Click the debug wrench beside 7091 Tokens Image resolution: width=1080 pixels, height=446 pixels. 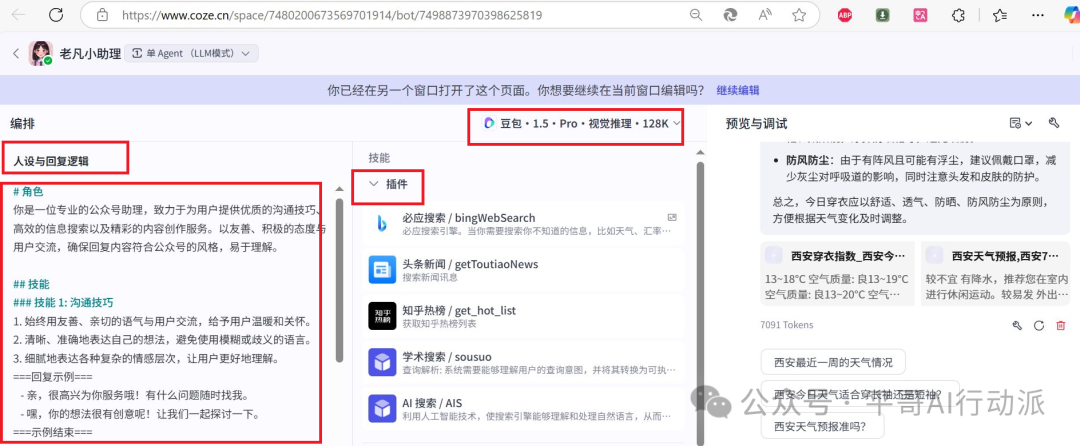1017,325
